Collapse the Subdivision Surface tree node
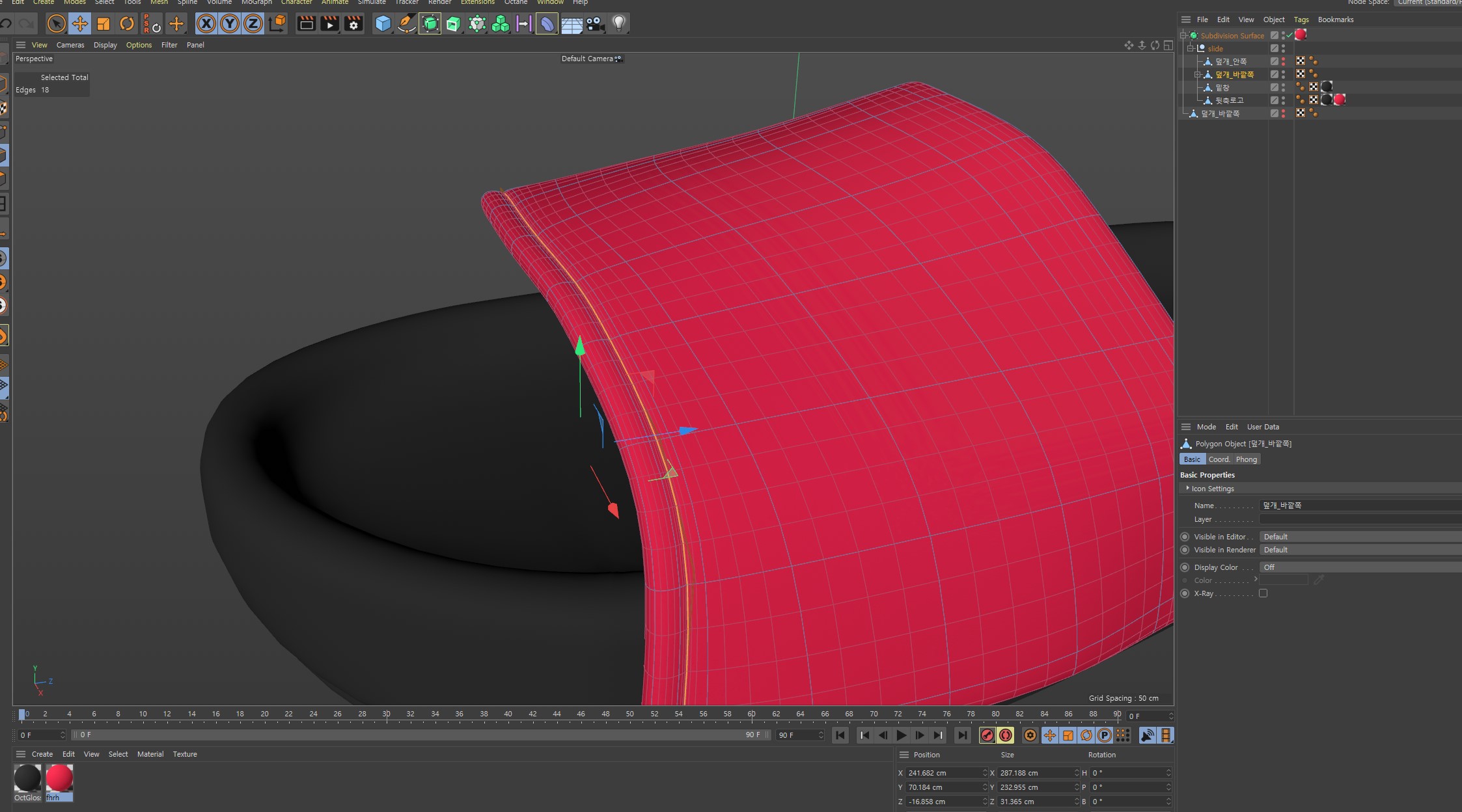The width and height of the screenshot is (1462, 812). 1183,35
